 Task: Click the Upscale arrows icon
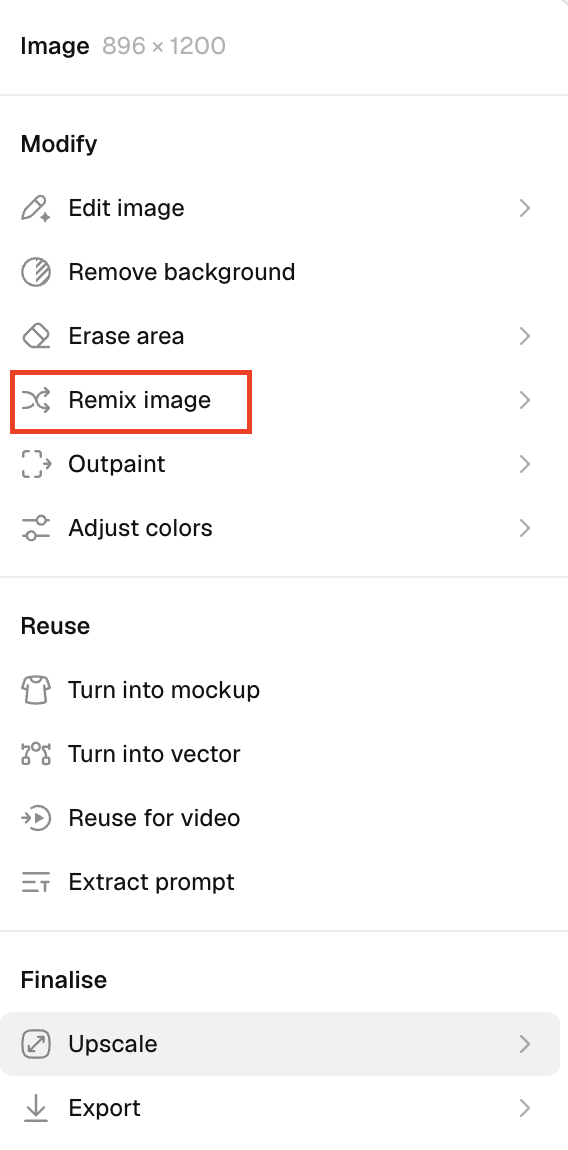(36, 1044)
